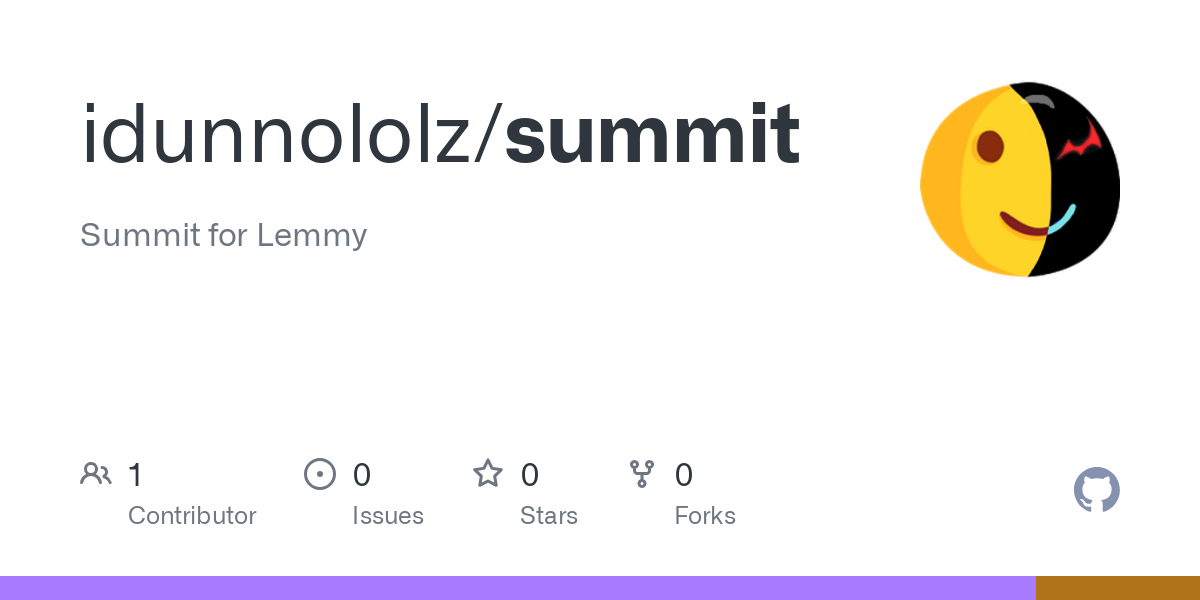Click the brown language bar segment
This screenshot has width=1200, height=600.
click(1117, 588)
